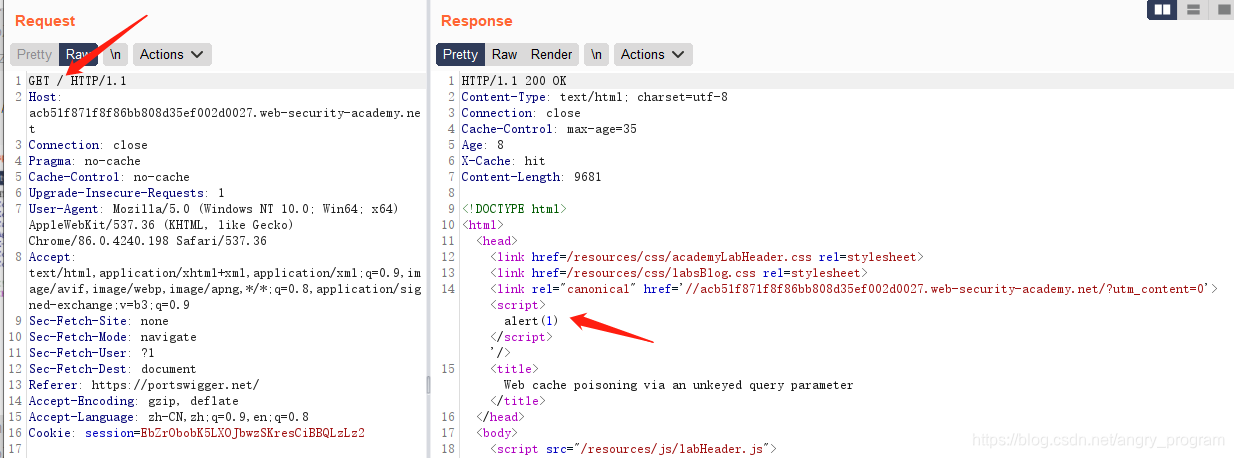Click the Host header name in request

(43, 97)
